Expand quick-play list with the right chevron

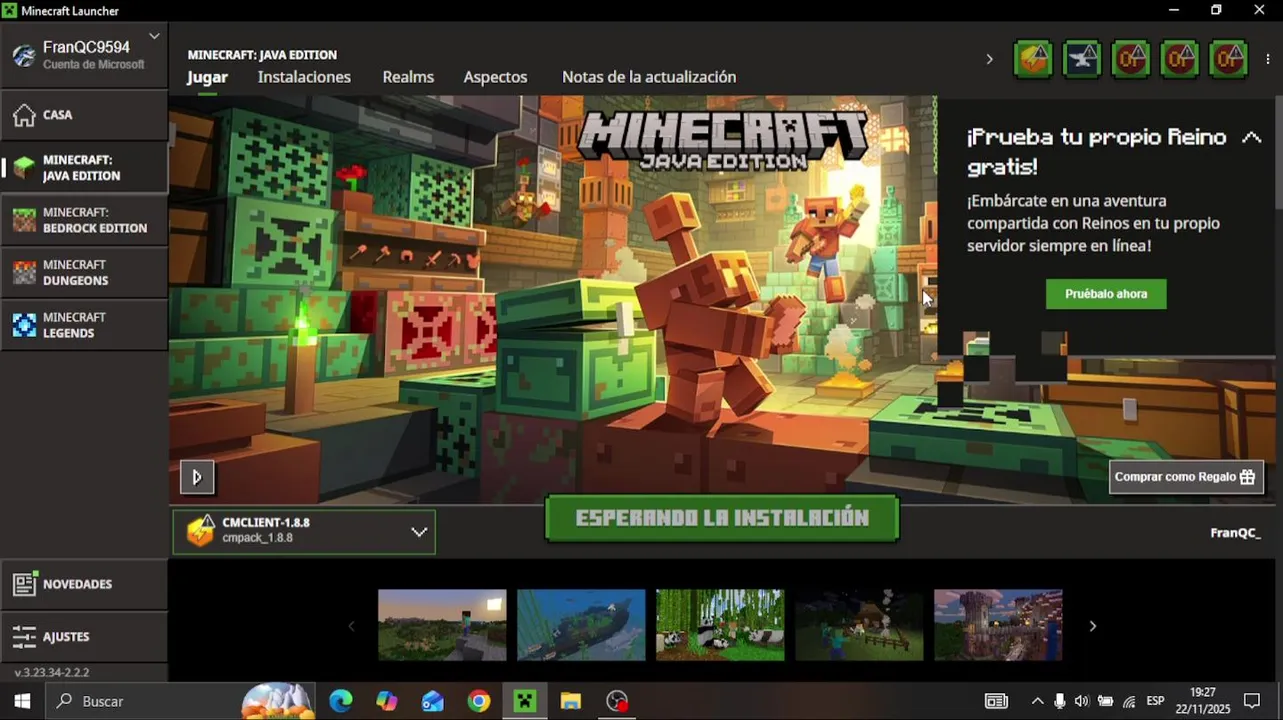click(x=989, y=59)
